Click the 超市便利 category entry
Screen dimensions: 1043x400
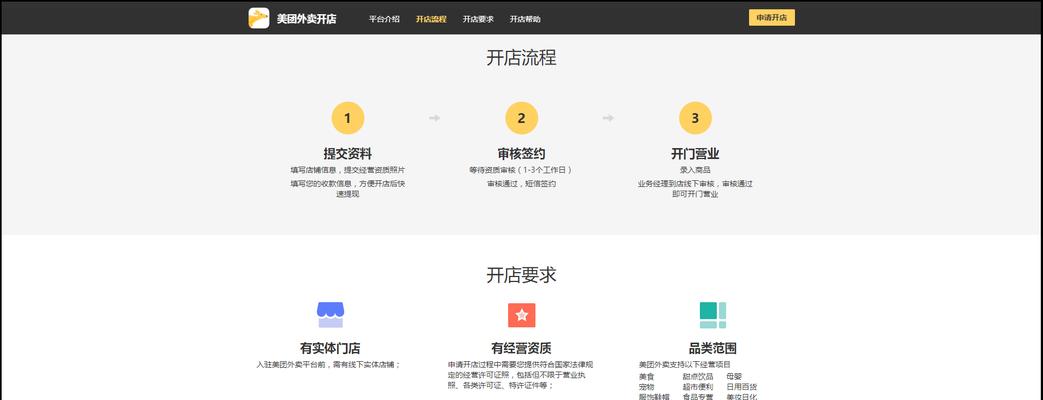pos(697,387)
